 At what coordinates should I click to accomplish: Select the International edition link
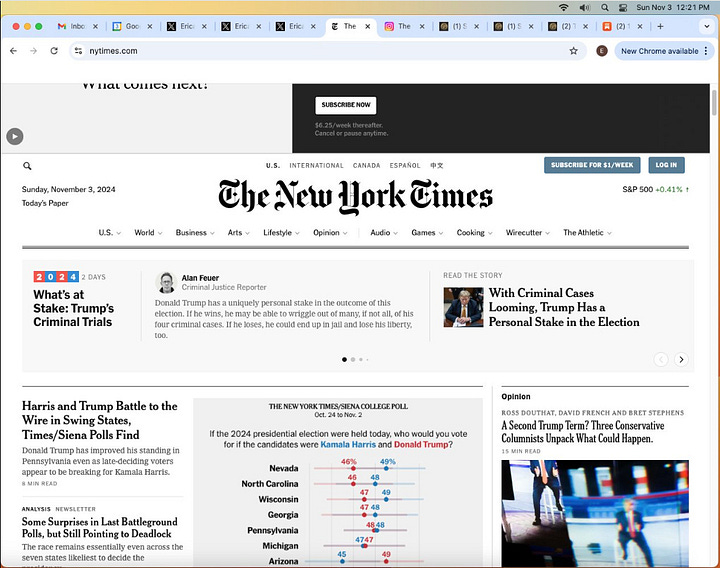coord(316,165)
